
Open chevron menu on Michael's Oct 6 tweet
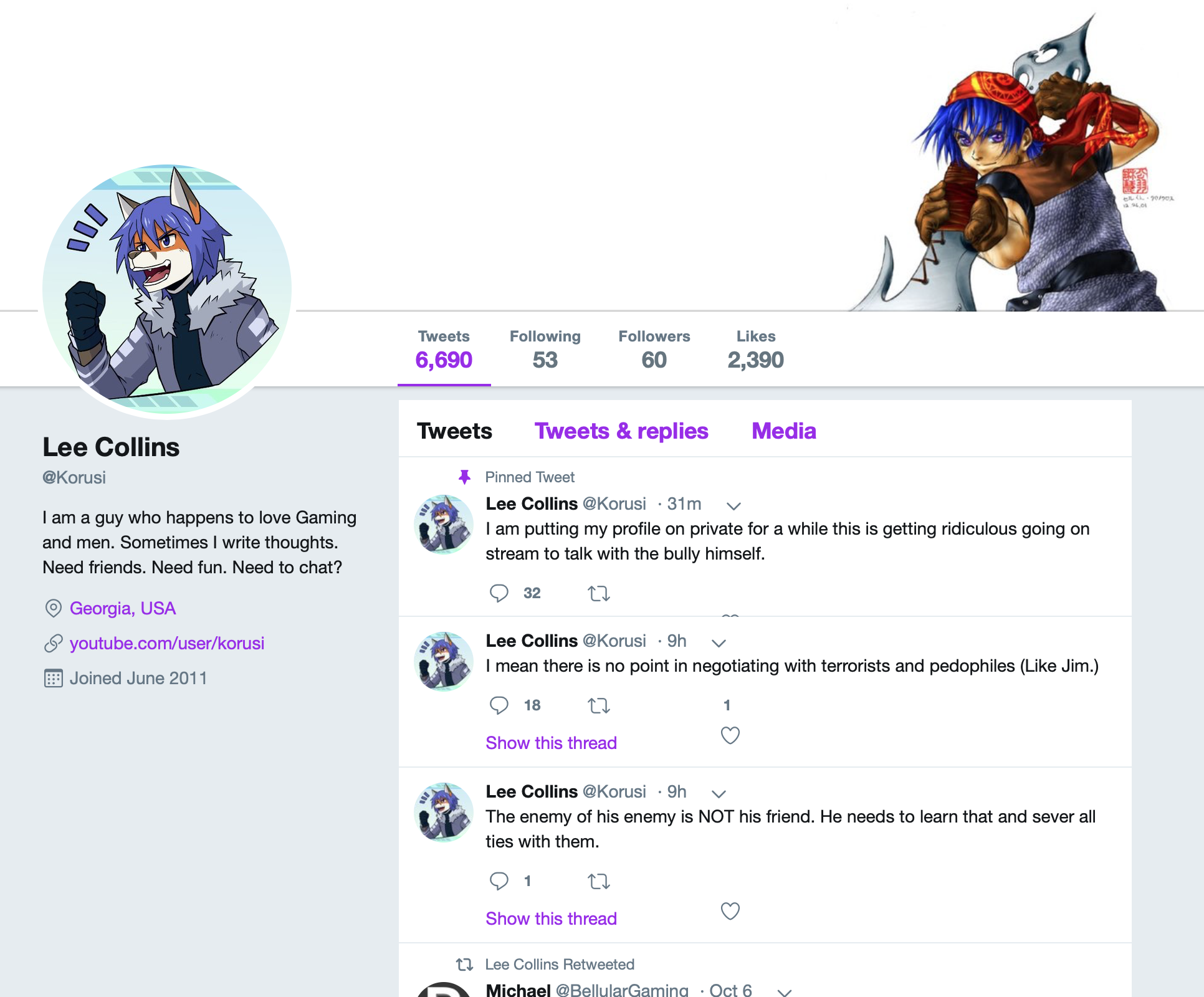point(784,992)
